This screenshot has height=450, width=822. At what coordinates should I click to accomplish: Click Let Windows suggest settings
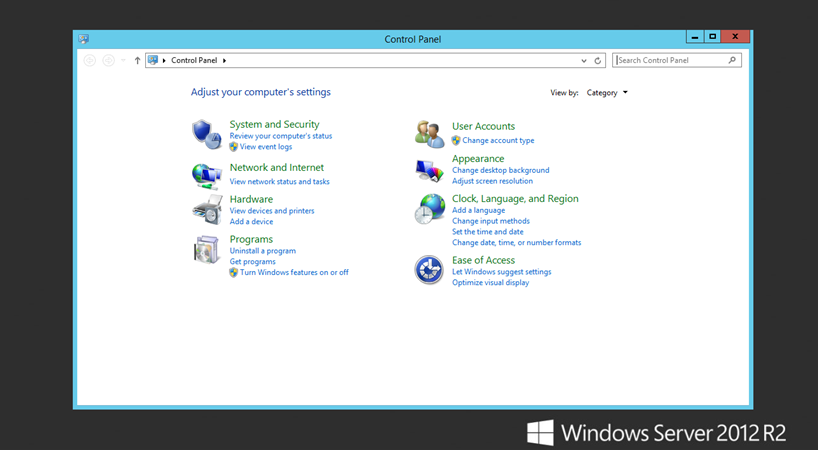(502, 272)
